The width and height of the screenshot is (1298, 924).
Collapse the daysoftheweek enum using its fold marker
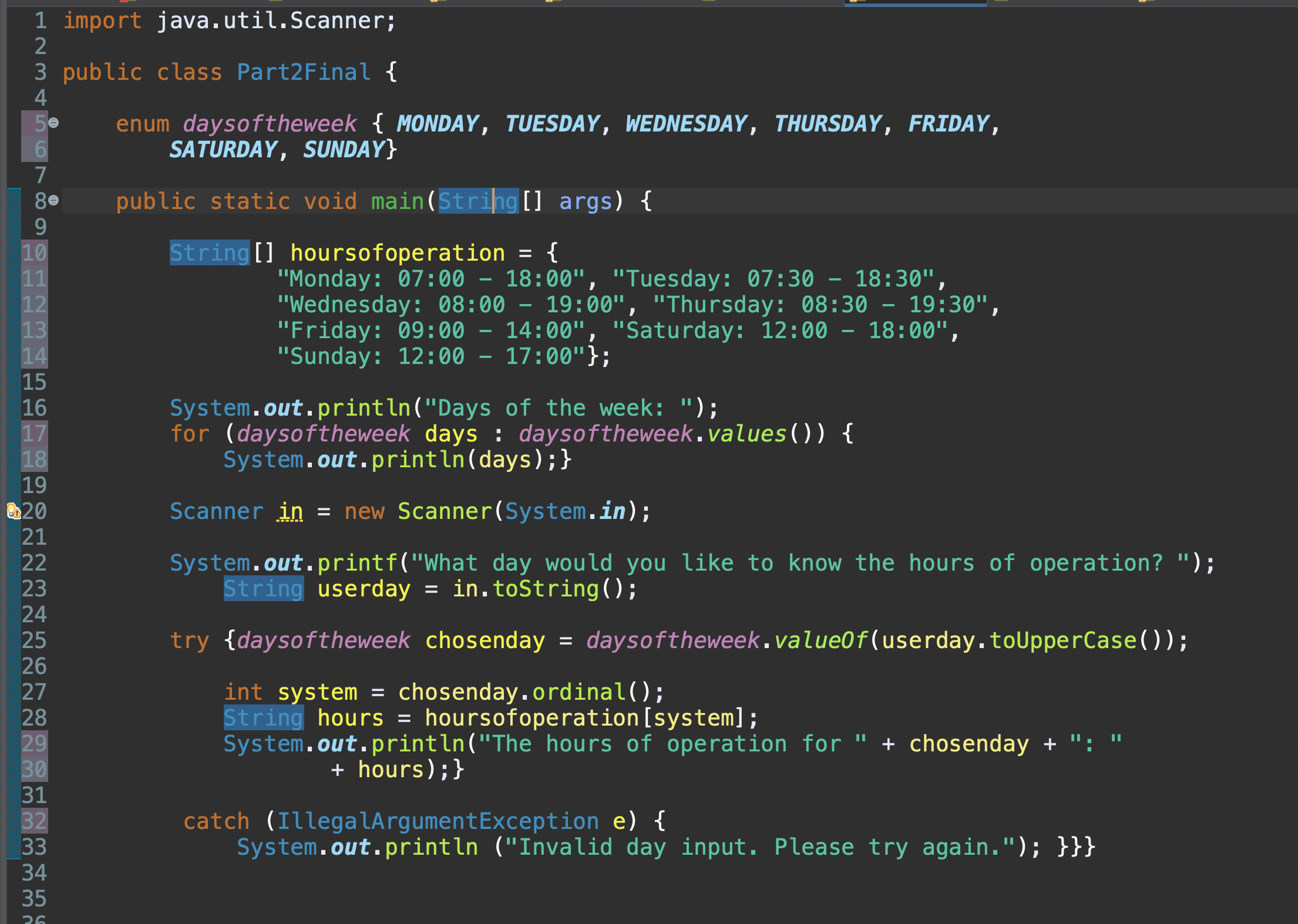click(52, 123)
